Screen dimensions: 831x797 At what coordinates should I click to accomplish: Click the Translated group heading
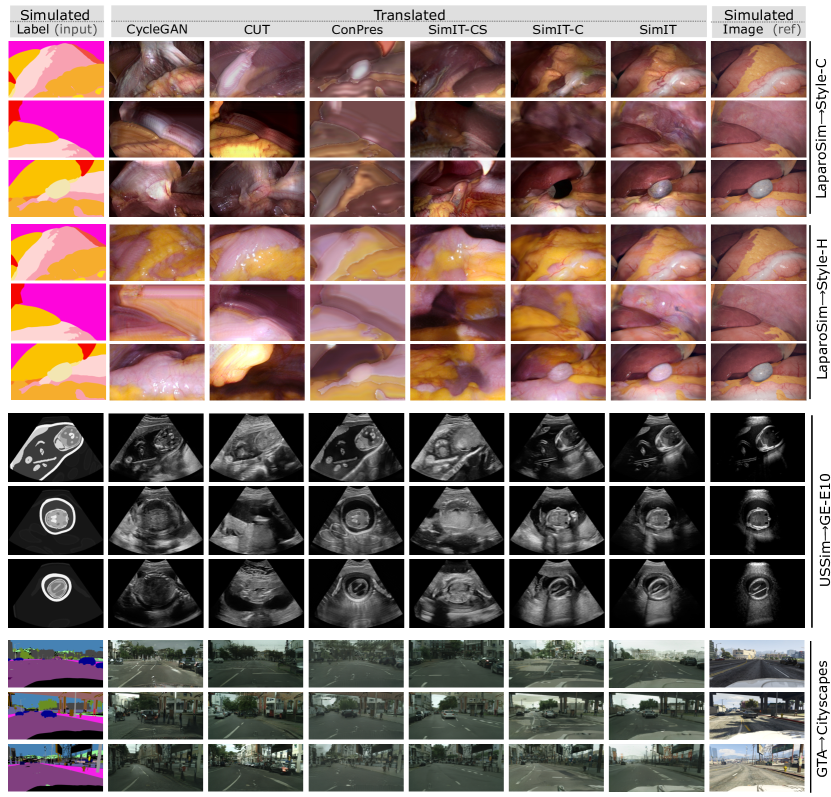tap(409, 14)
